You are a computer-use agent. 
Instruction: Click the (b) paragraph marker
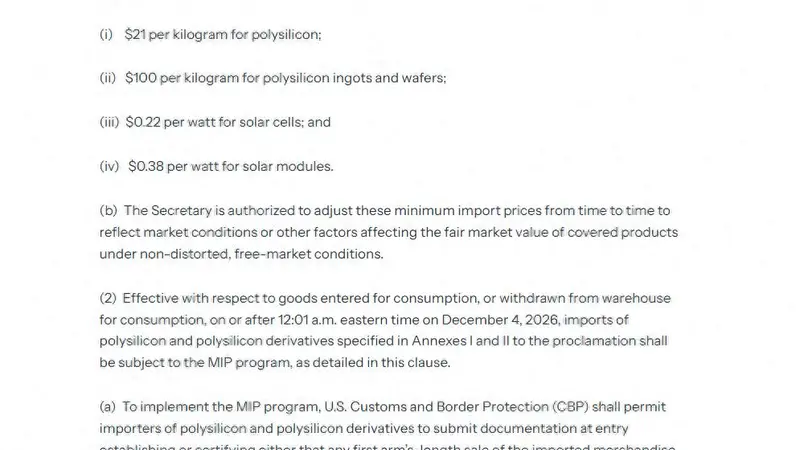tap(108, 211)
